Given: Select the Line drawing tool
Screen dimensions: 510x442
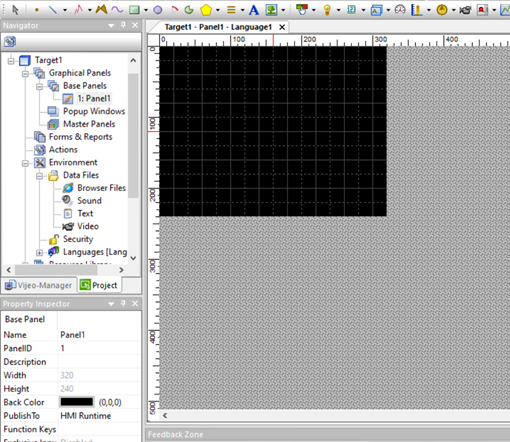Looking at the screenshot, I should [53, 10].
